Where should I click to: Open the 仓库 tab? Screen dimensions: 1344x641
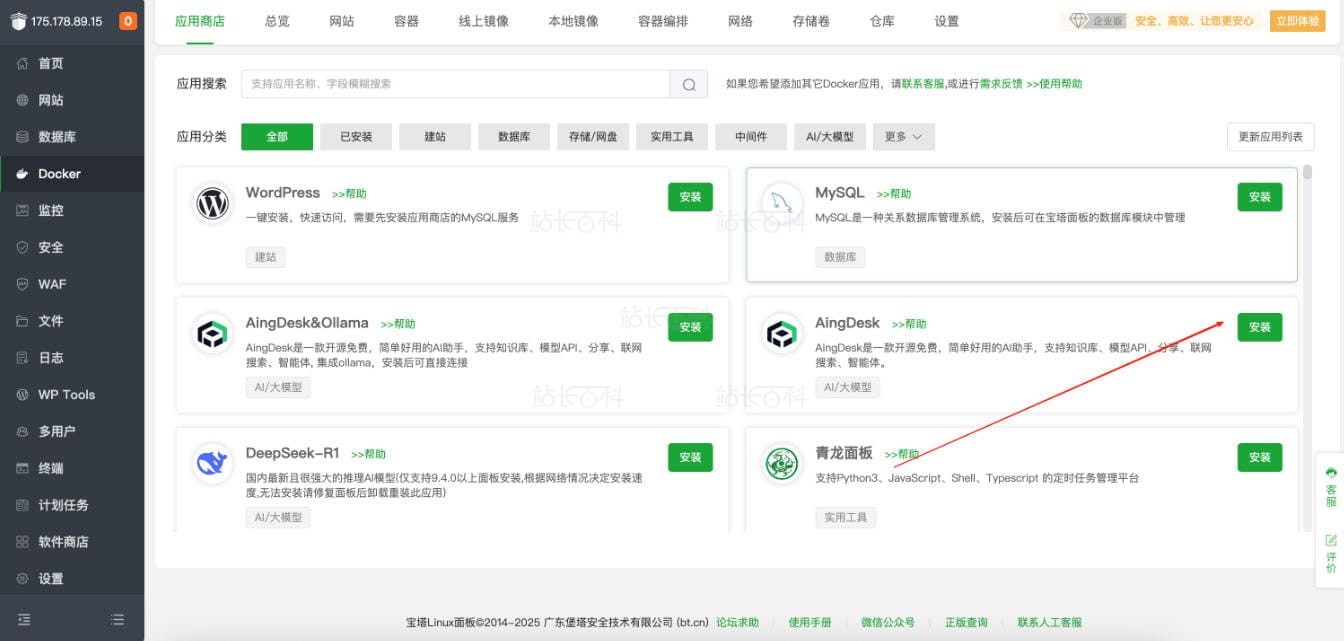pos(882,21)
